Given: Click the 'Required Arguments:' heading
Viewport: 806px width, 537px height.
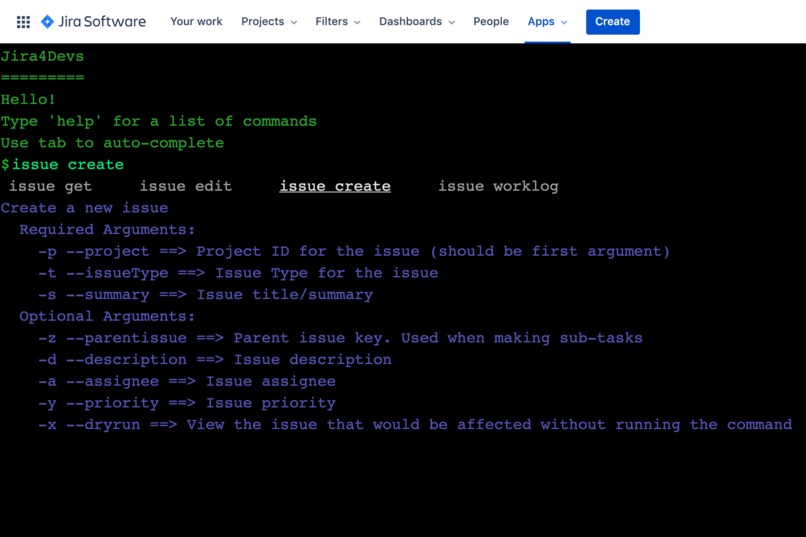Looking at the screenshot, I should point(107,229).
